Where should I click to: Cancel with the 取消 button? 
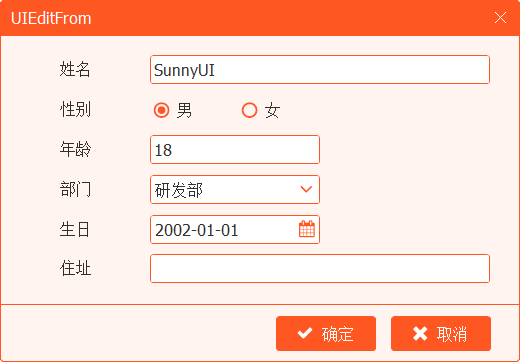441,333
